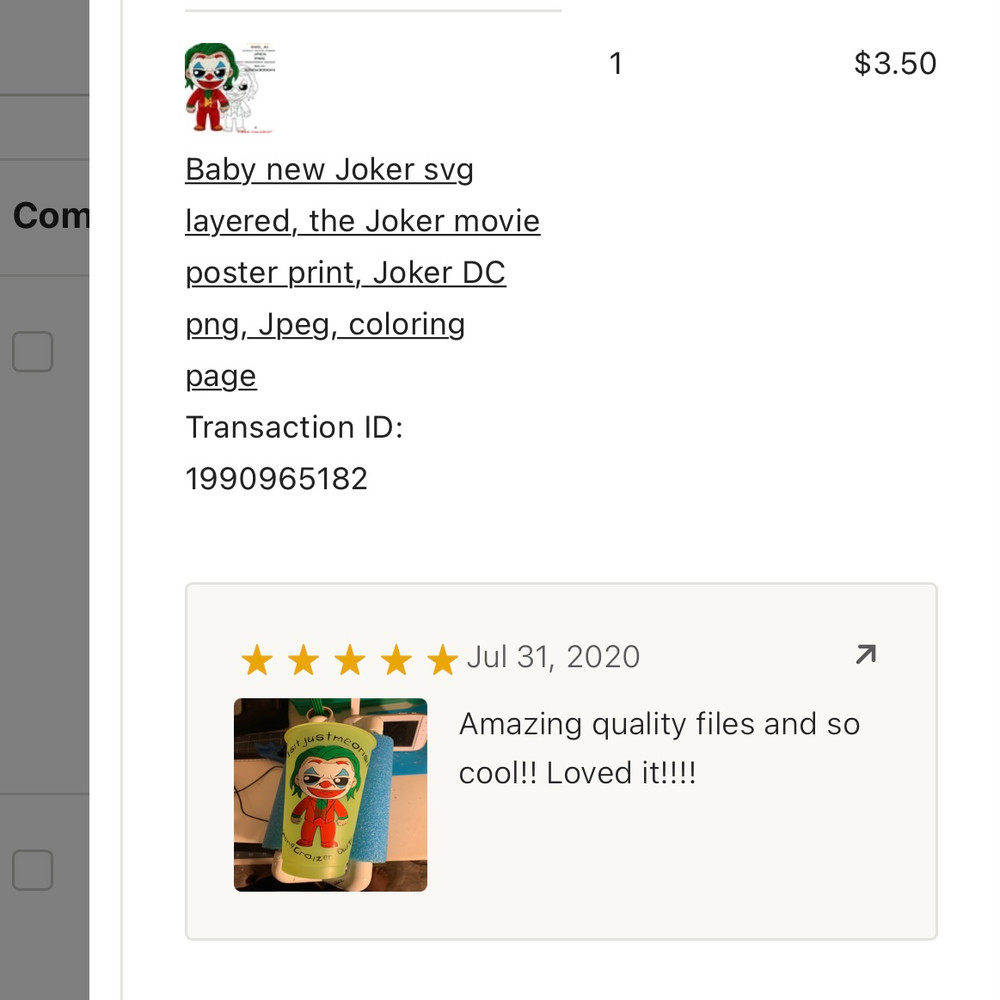Click the fourth star of the review rating
The width and height of the screenshot is (1000, 1000).
click(x=396, y=660)
